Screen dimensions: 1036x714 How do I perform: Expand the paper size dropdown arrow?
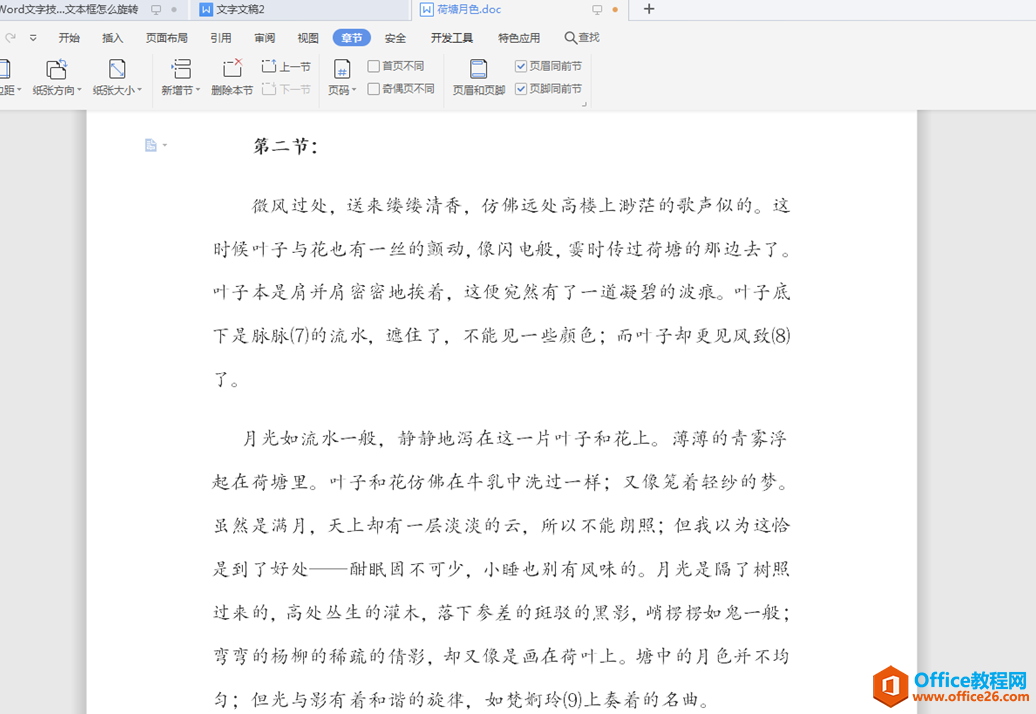(x=139, y=90)
